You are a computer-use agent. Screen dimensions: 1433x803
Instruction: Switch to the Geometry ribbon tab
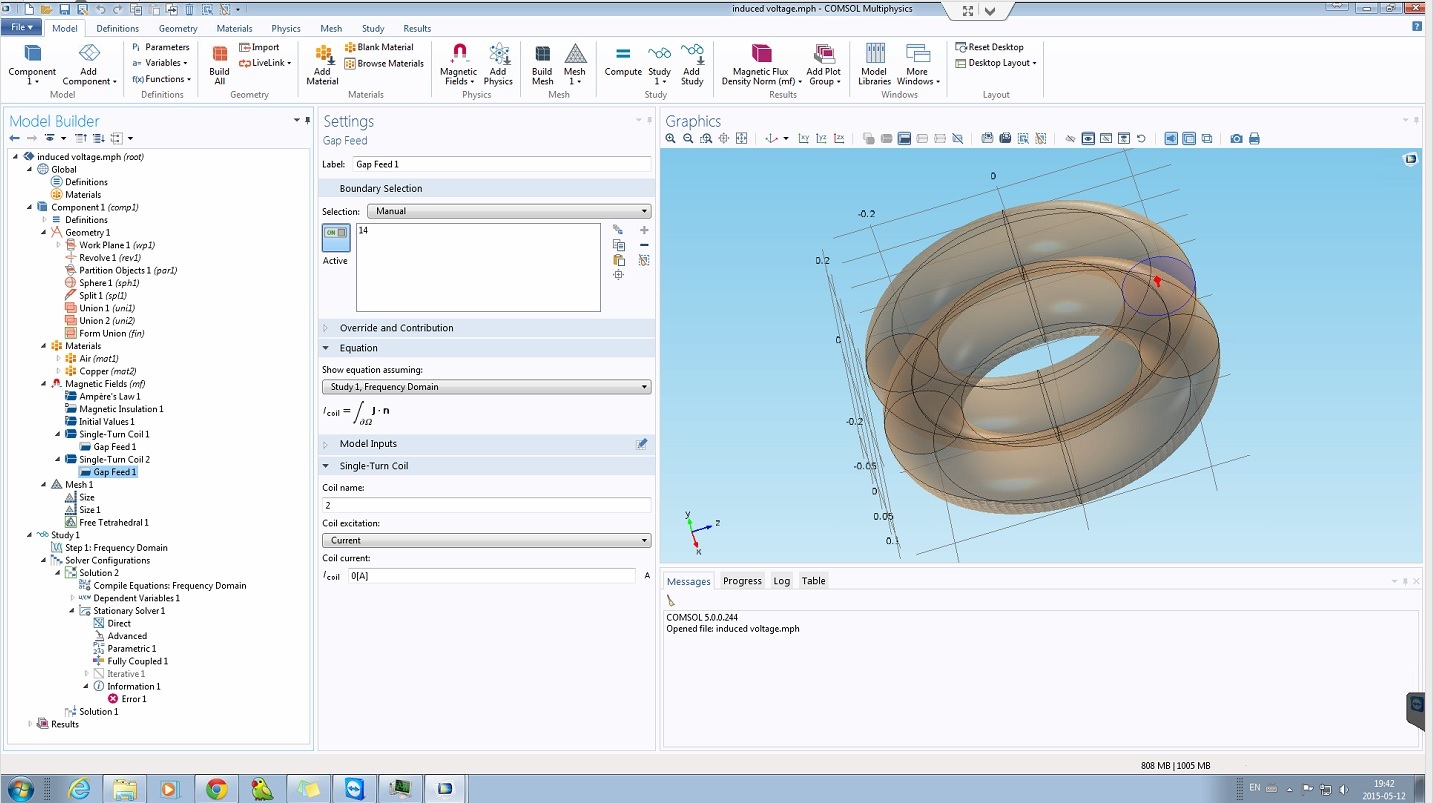coord(178,29)
